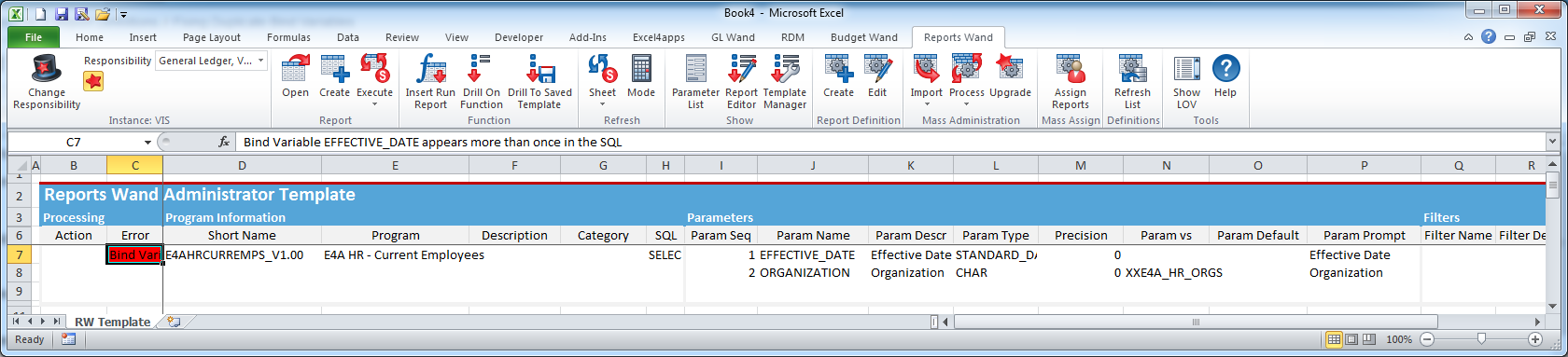The height and width of the screenshot is (357, 1568).
Task: Switch to the Home tab
Action: [90, 37]
